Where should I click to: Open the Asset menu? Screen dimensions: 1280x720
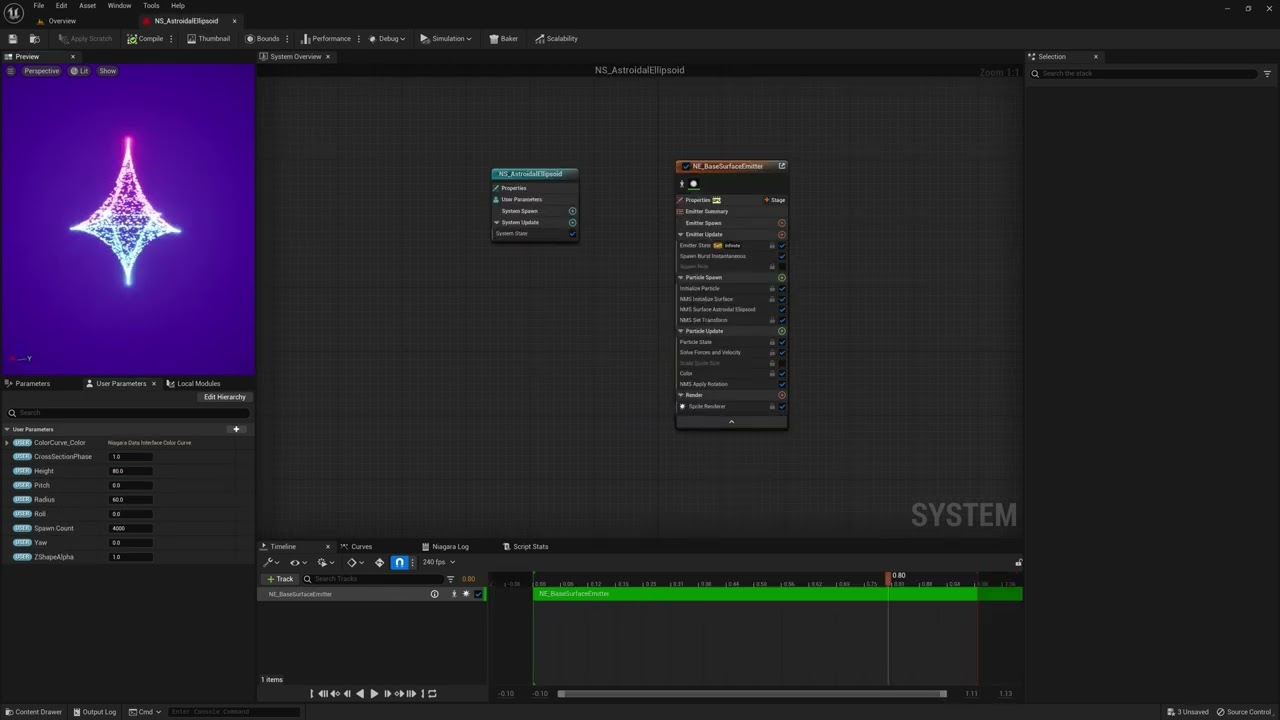click(88, 6)
